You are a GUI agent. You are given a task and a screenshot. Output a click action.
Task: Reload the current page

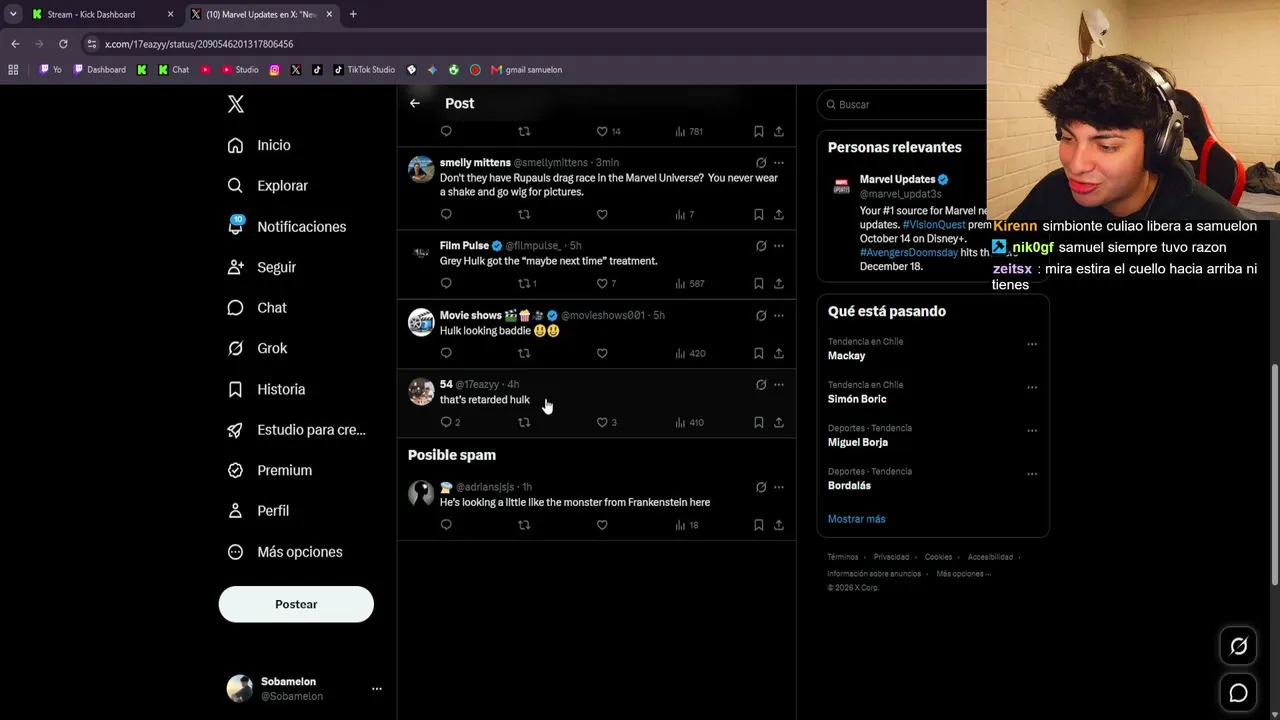pos(63,44)
